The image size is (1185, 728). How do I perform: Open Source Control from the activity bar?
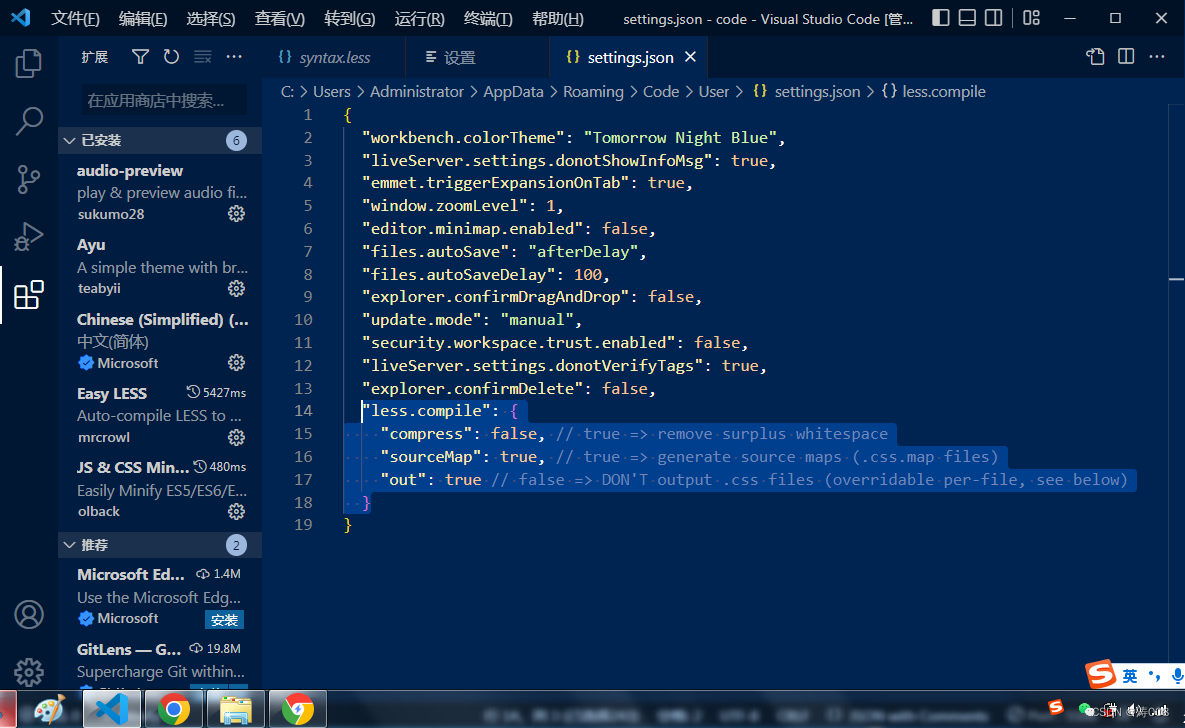click(28, 179)
